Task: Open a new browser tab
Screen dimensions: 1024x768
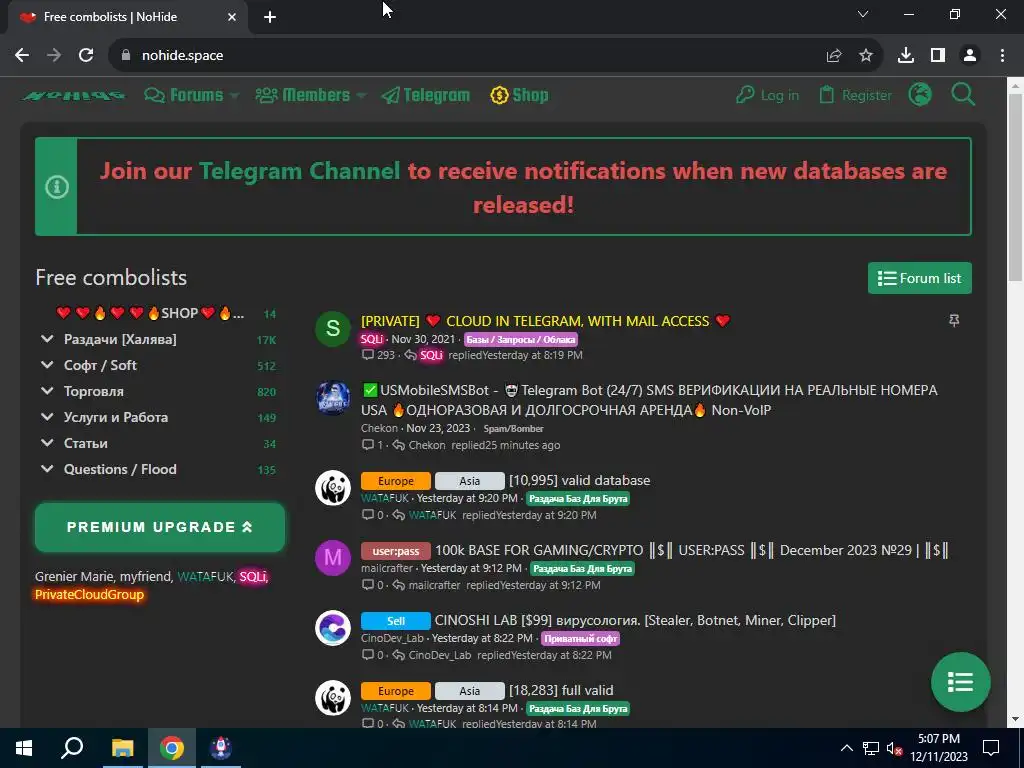Action: pos(270,17)
